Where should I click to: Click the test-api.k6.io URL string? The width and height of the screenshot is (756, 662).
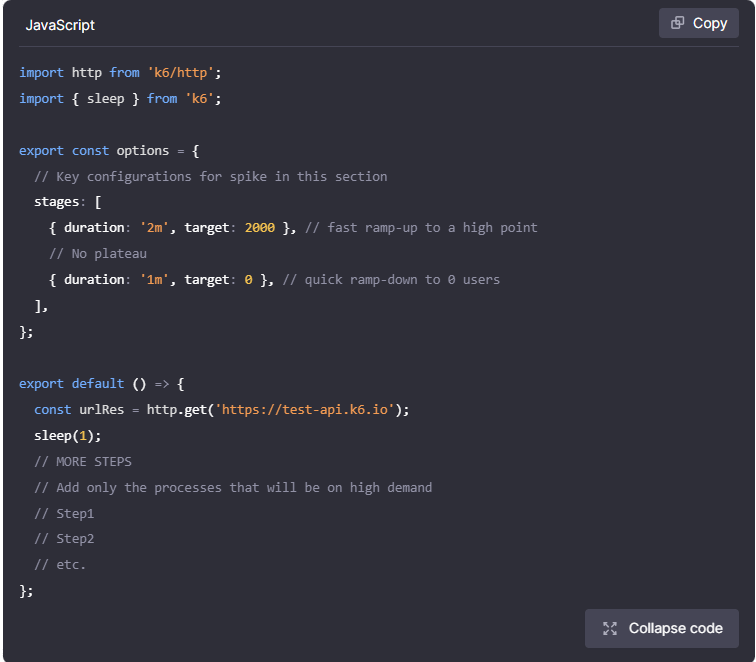(x=308, y=409)
